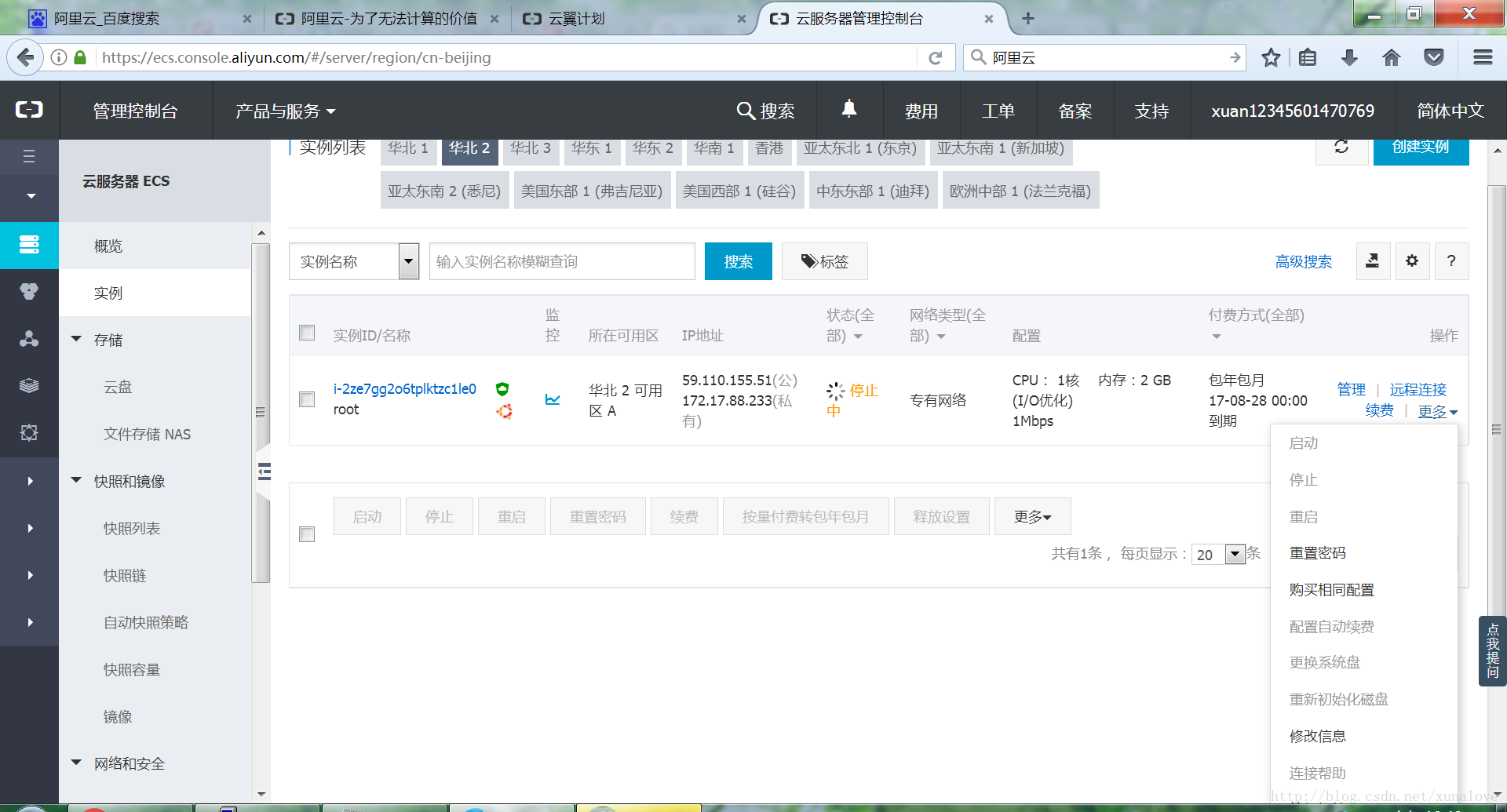
Task: Select 重置密码 in the dropdown menu
Action: (x=1318, y=553)
